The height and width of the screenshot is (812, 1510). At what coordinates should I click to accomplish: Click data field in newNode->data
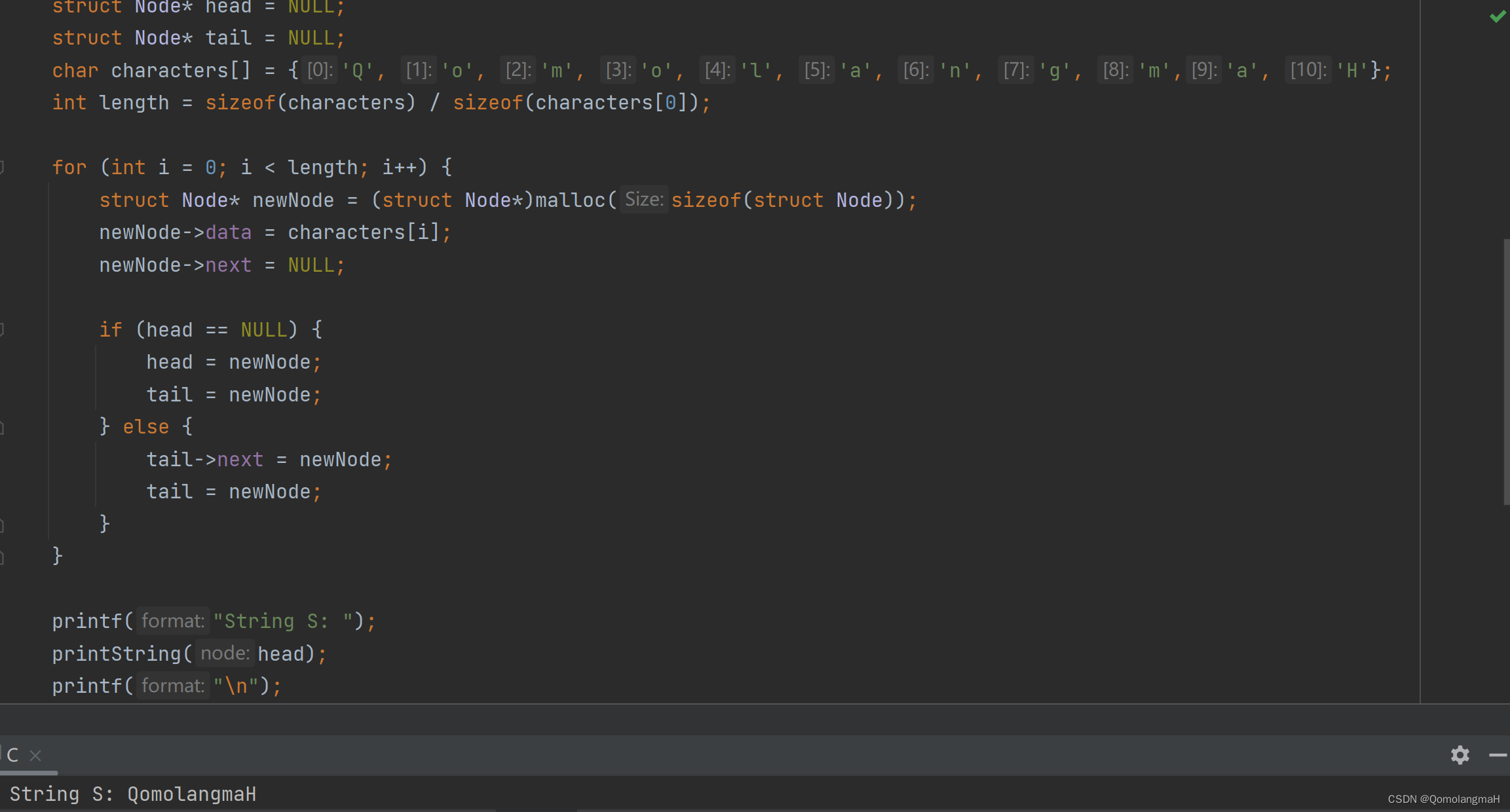tap(229, 232)
